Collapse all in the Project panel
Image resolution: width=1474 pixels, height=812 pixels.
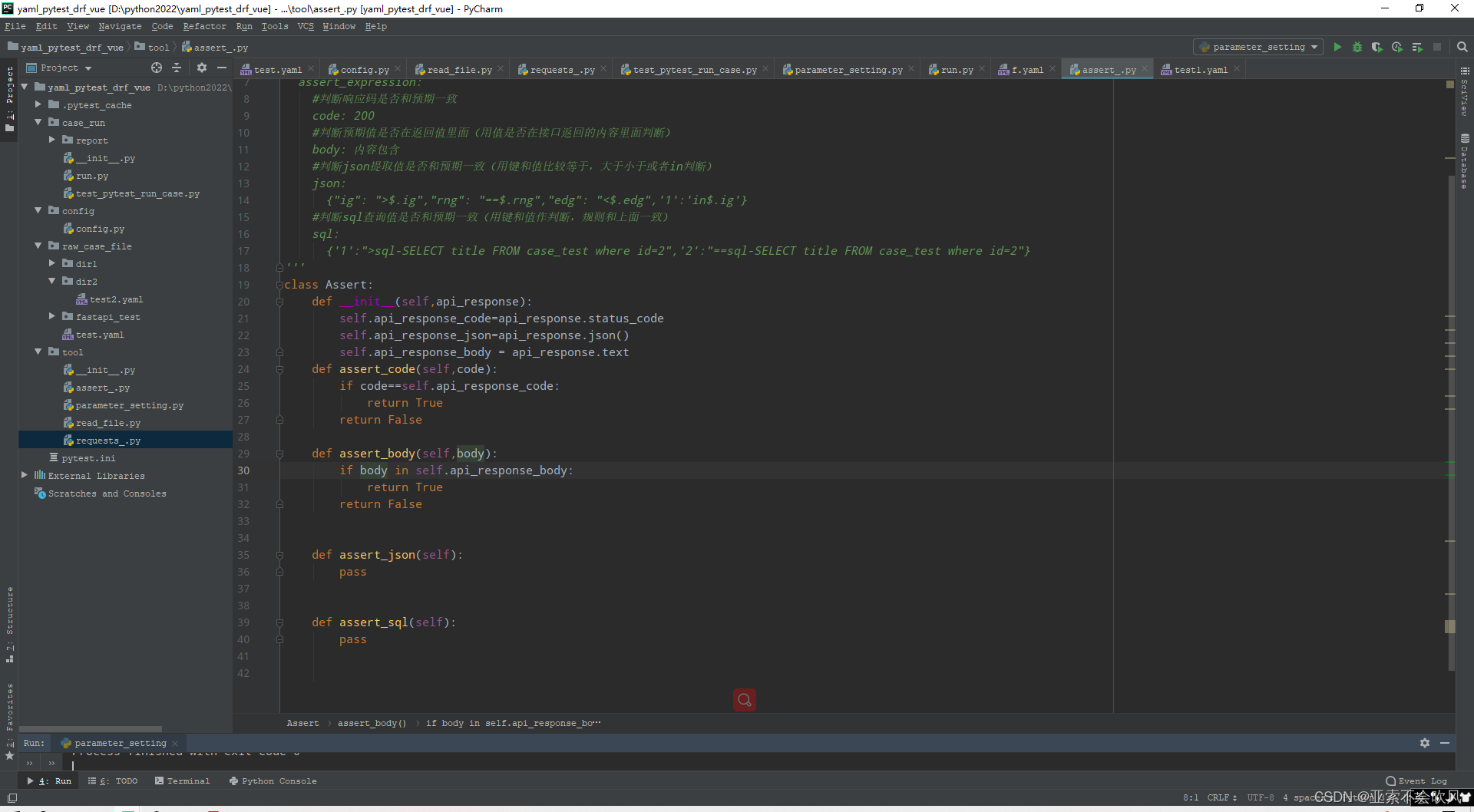pos(177,68)
